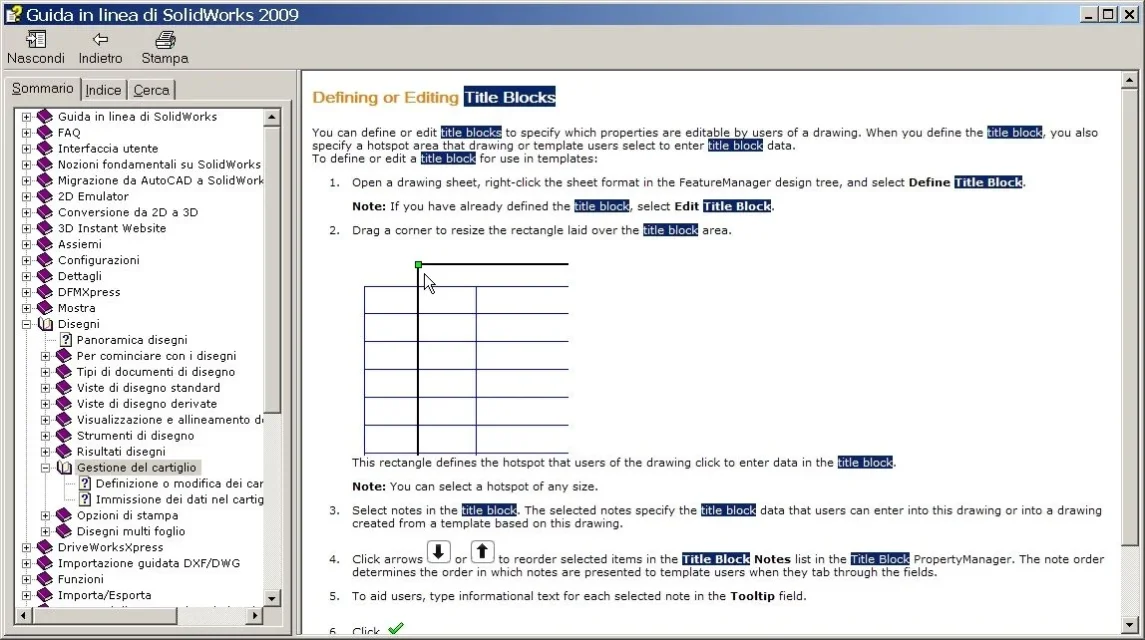Expand Guida in linea di SolidWorks node

[x=26, y=117]
